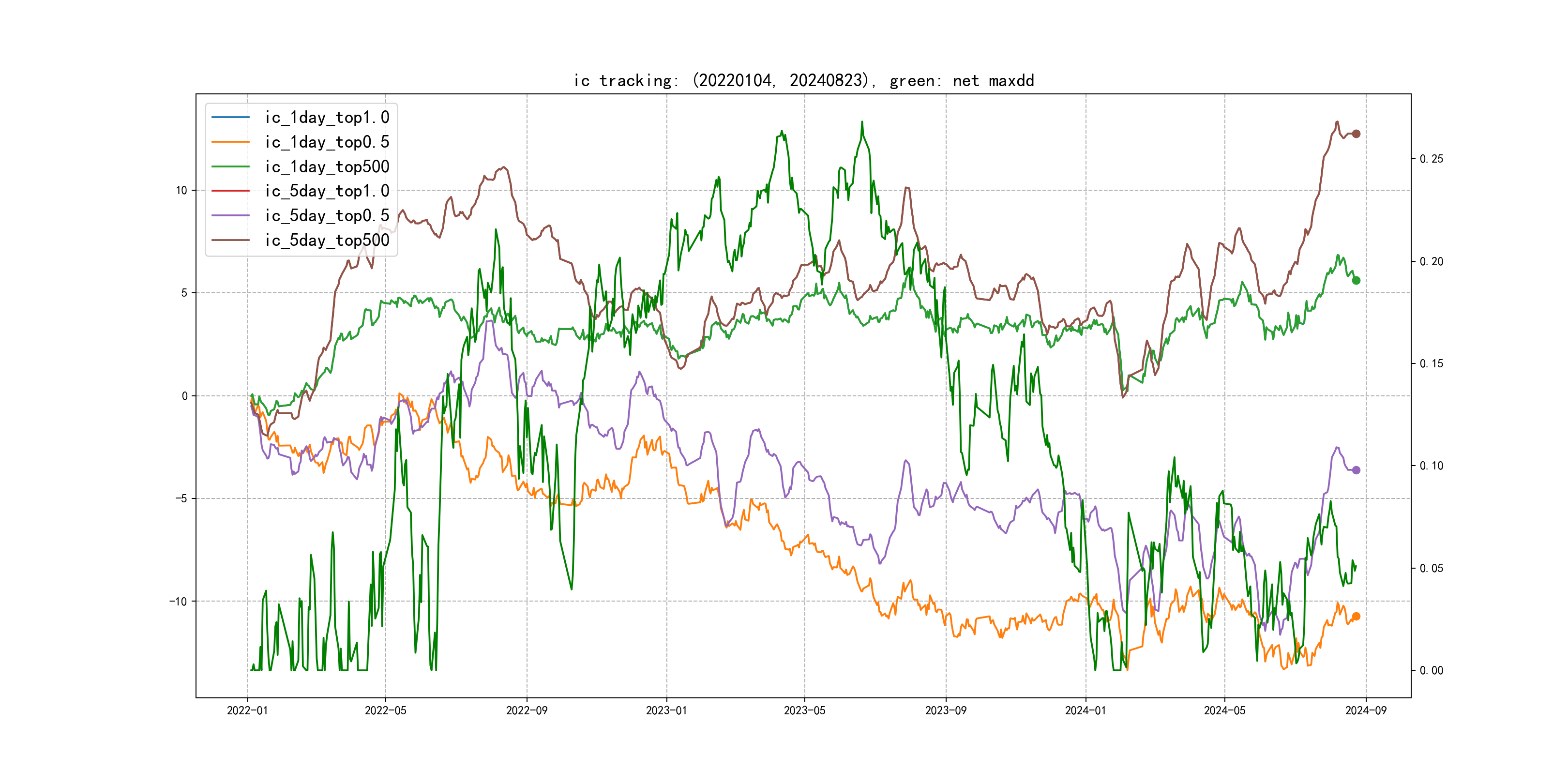1568x784 pixels.
Task: Click the purple line swatch in legend
Action: (230, 215)
